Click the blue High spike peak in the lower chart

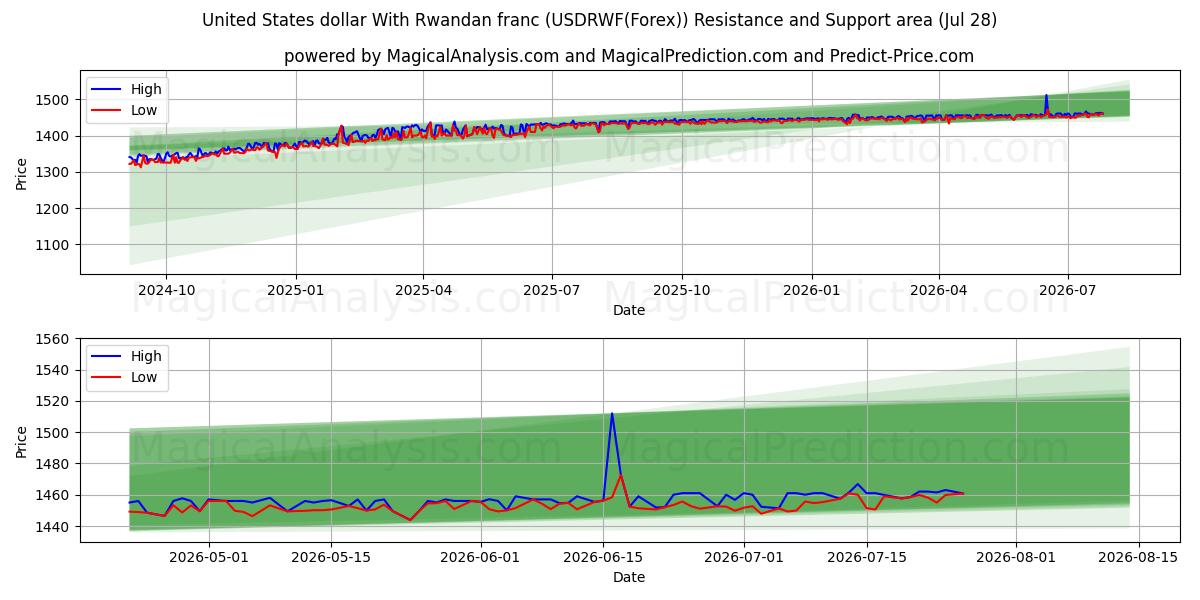[612, 414]
